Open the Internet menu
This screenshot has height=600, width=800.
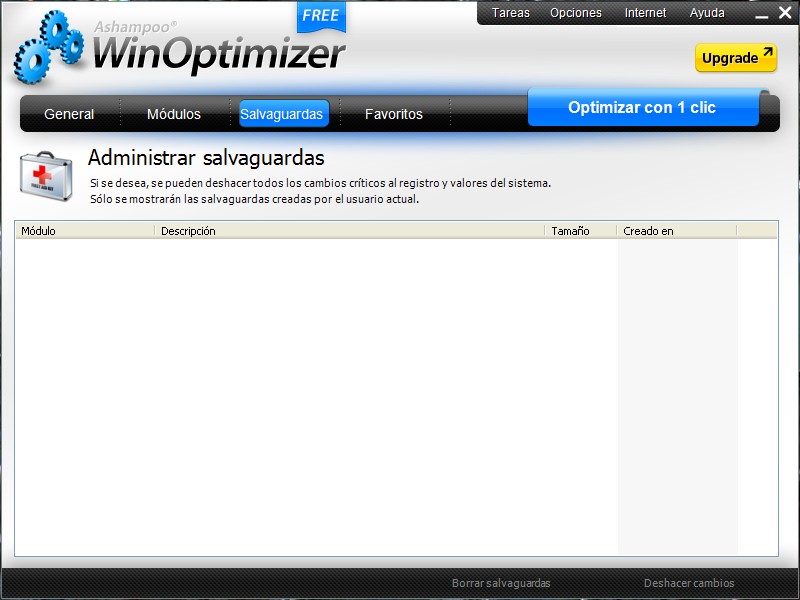645,13
